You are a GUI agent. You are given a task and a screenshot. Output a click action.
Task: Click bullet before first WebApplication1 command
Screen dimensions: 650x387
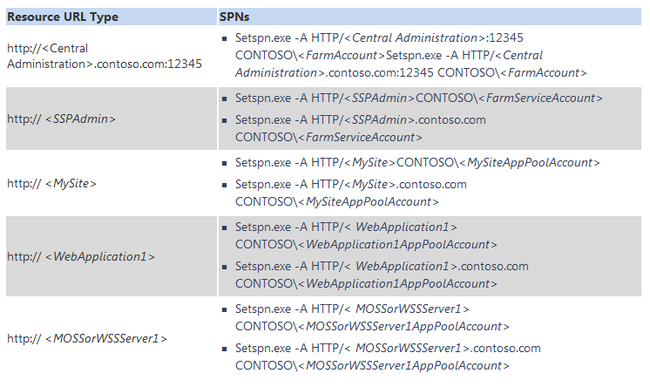pos(224,227)
